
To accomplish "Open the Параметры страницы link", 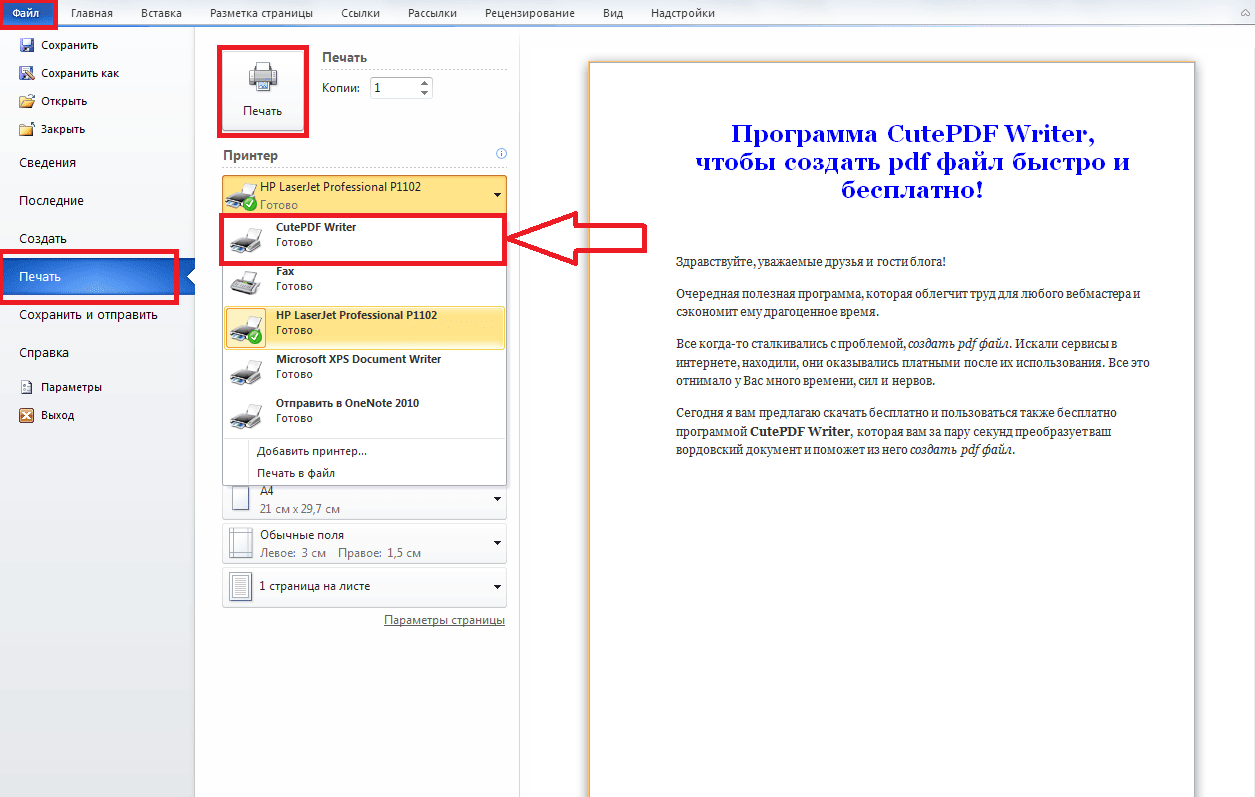I will pyautogui.click(x=444, y=620).
